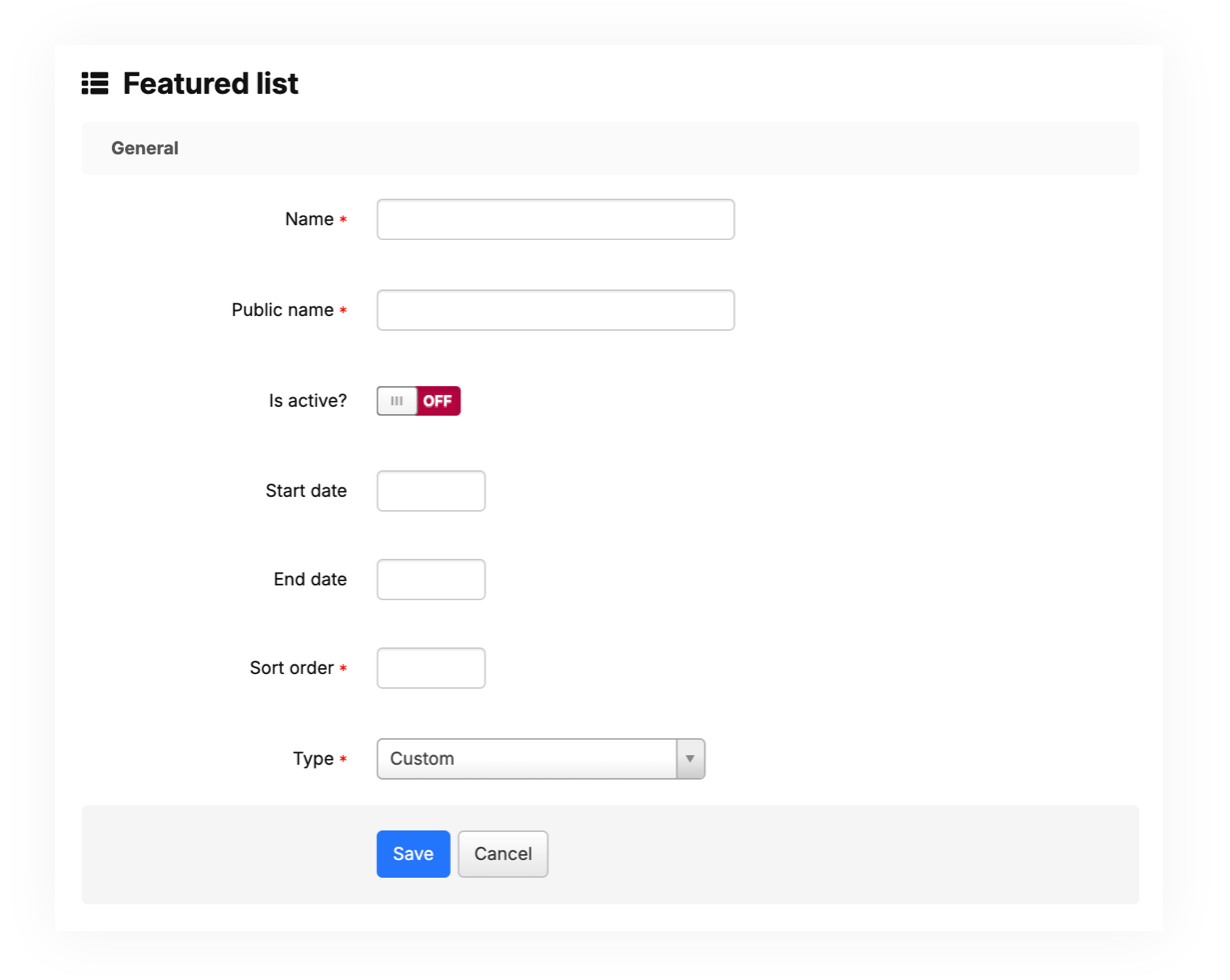
Task: Click the Featured list page heading
Action: tap(210, 84)
